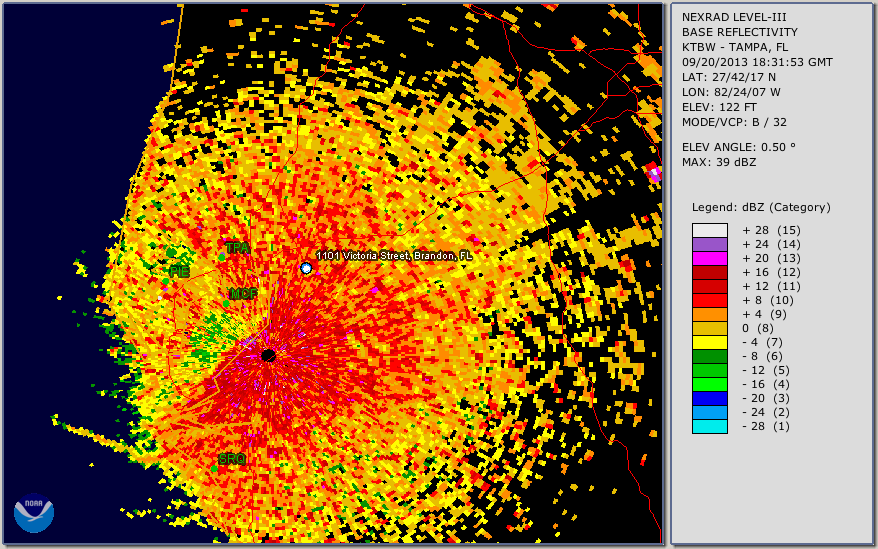Click the black radar site center dot
The image size is (878, 549).
(269, 355)
